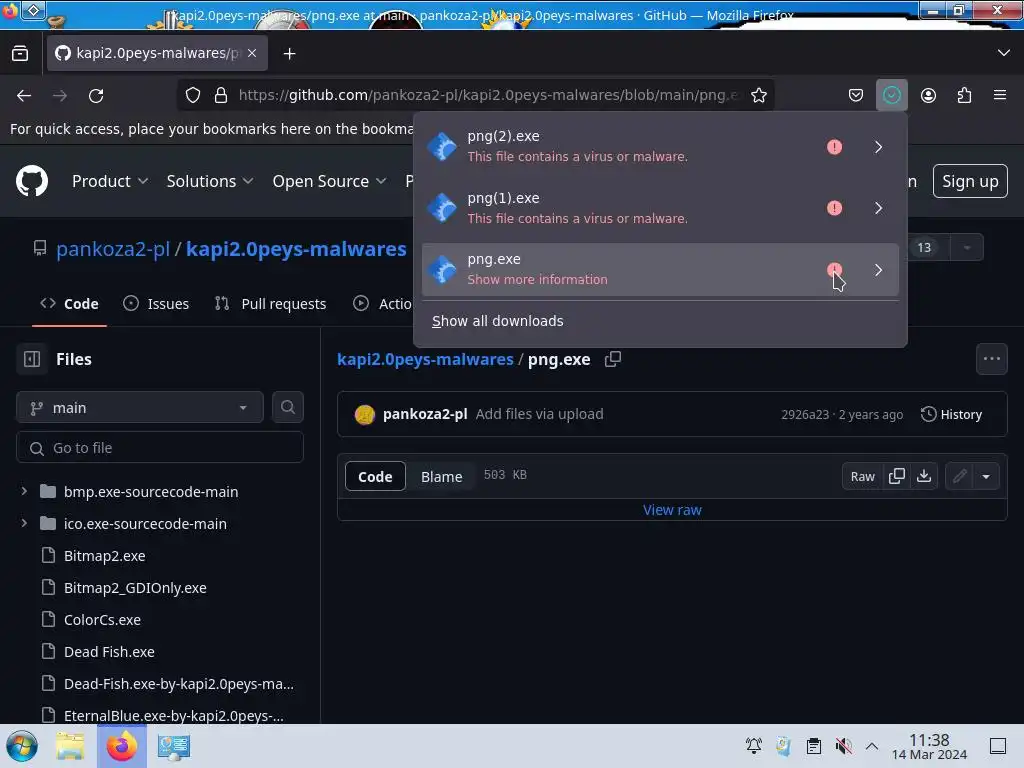
Task: Expand bmp.exe-sourcecode-main folder
Action: pos(24,491)
